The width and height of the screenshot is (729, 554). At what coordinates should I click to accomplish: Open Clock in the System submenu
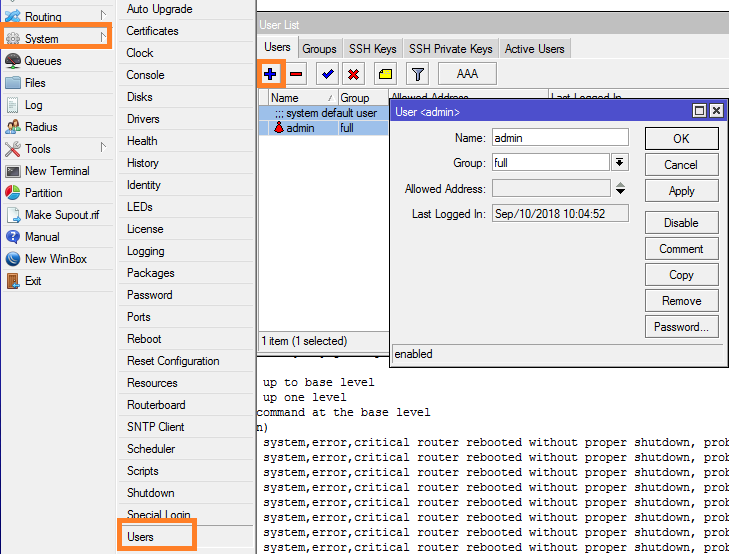click(186, 53)
